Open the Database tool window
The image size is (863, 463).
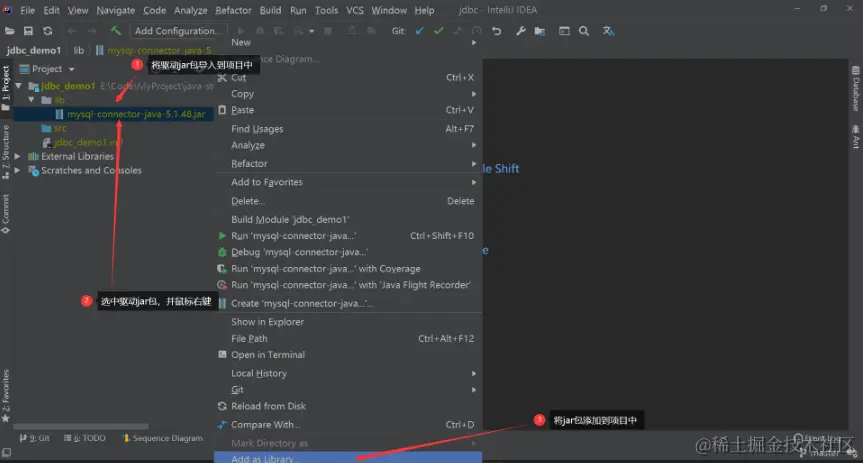click(x=855, y=89)
